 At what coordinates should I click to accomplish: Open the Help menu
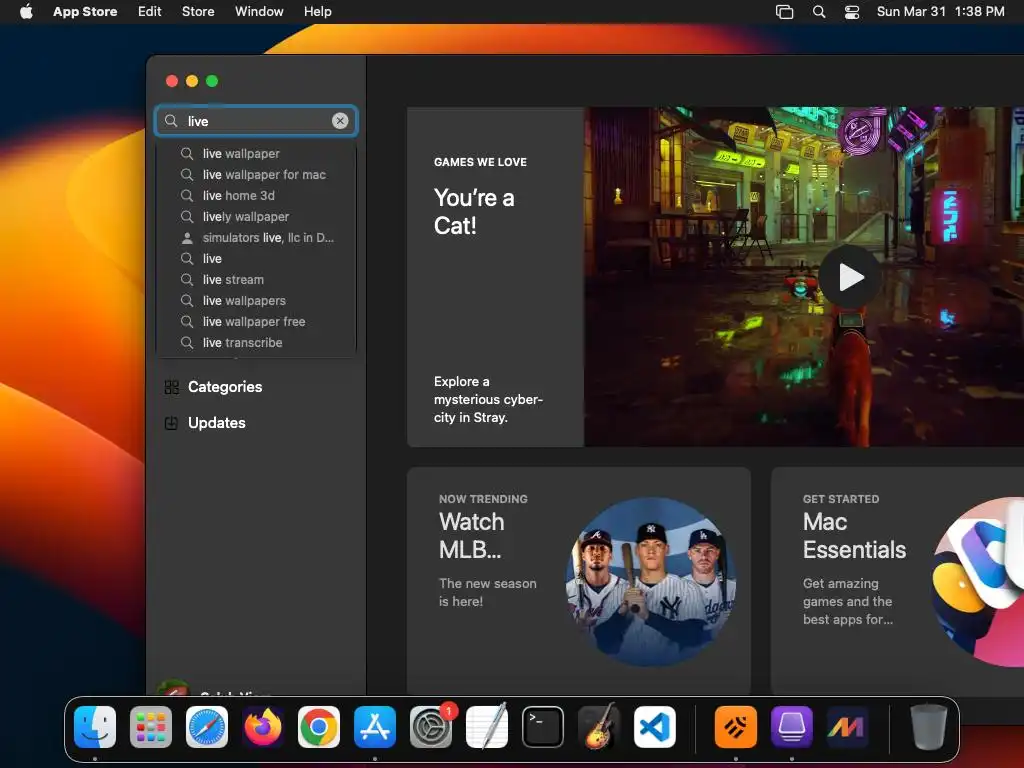click(x=317, y=12)
